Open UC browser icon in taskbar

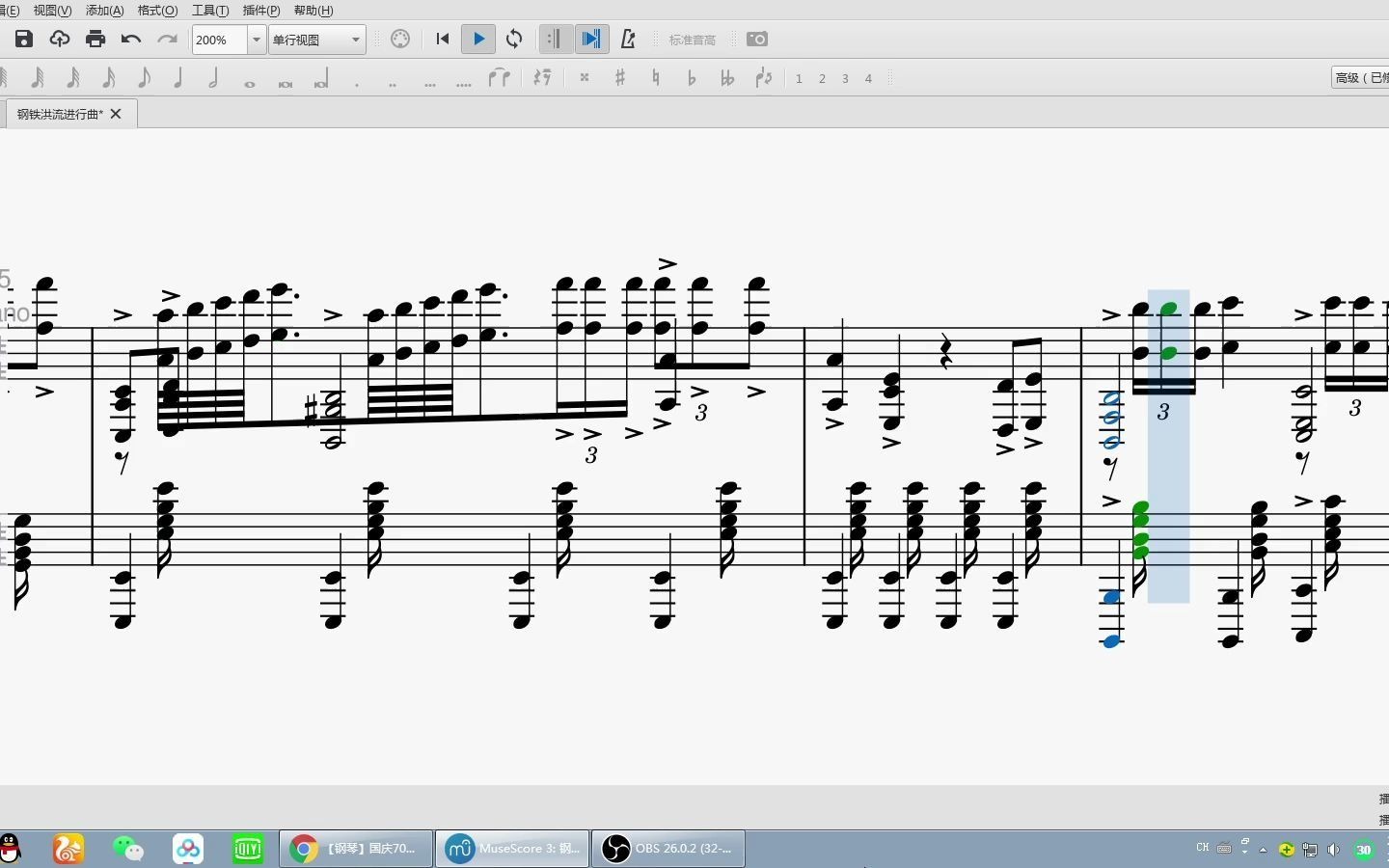68,849
